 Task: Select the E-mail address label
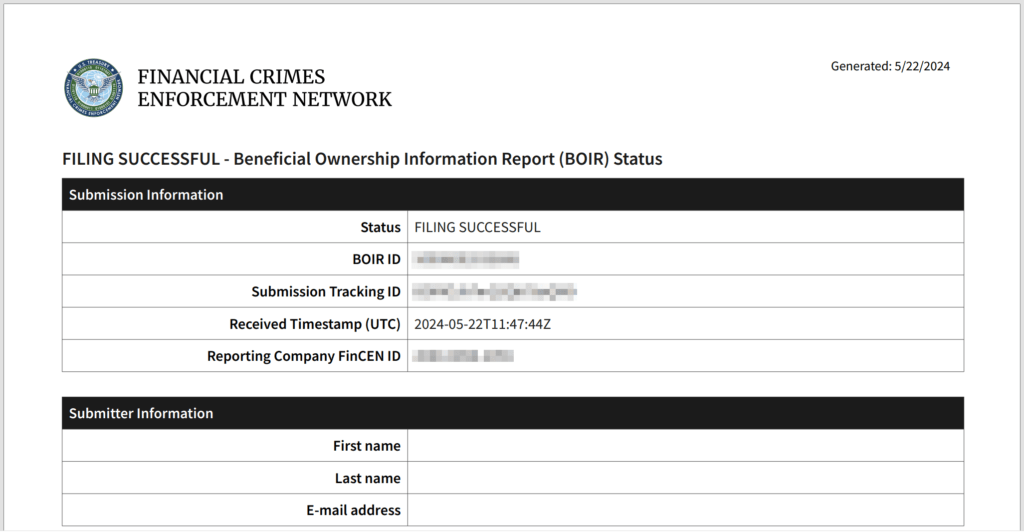[353, 510]
